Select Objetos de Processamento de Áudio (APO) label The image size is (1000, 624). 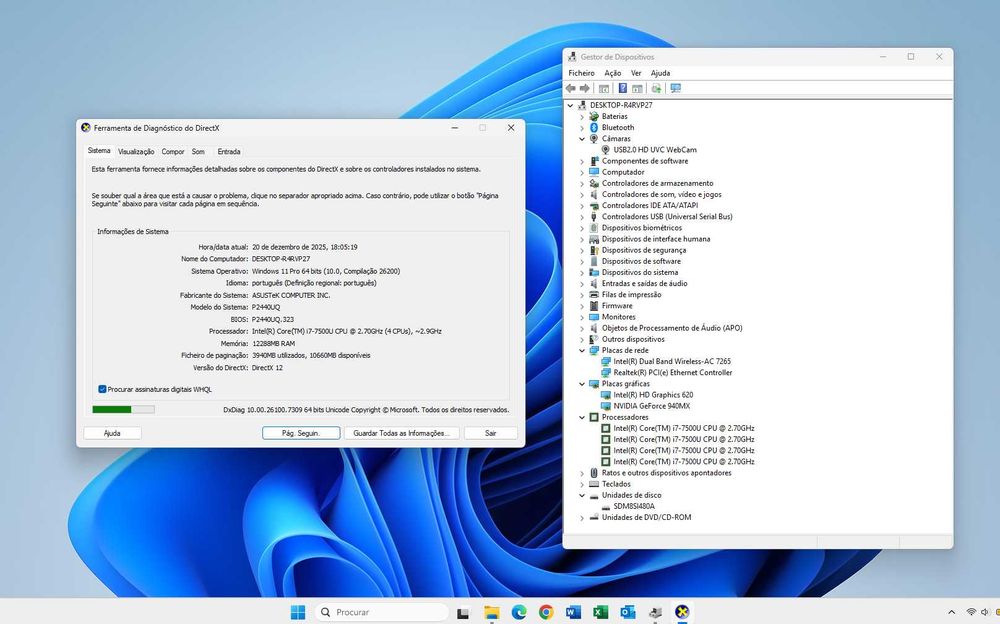(672, 328)
